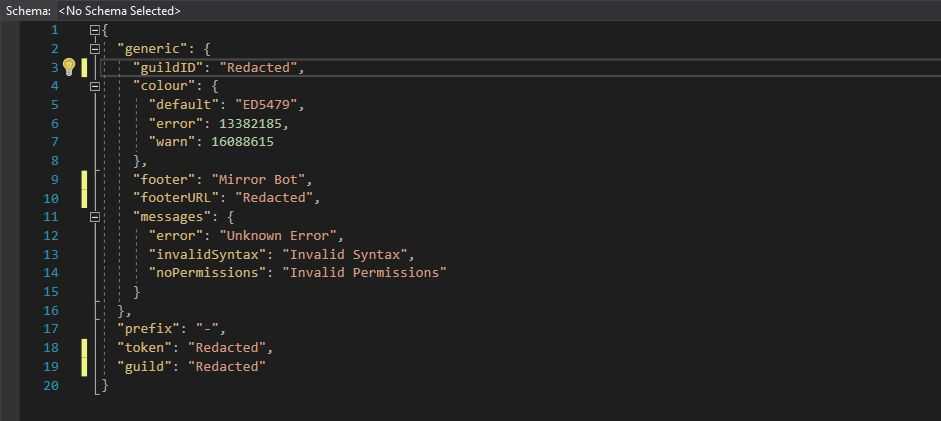The image size is (941, 421).
Task: Click the "prefix" key on line 17
Action: tap(149, 329)
